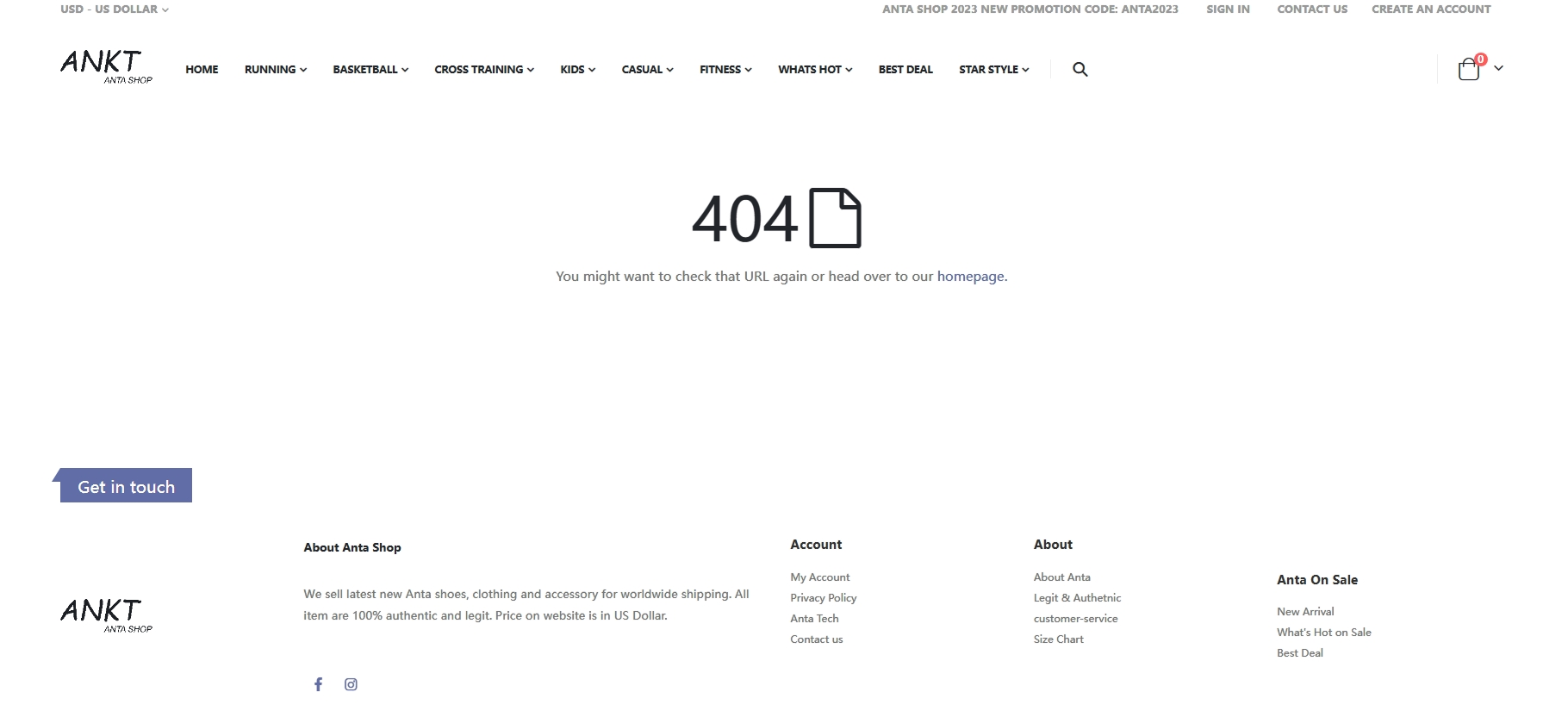Open Size Chart footer link

(x=1058, y=639)
